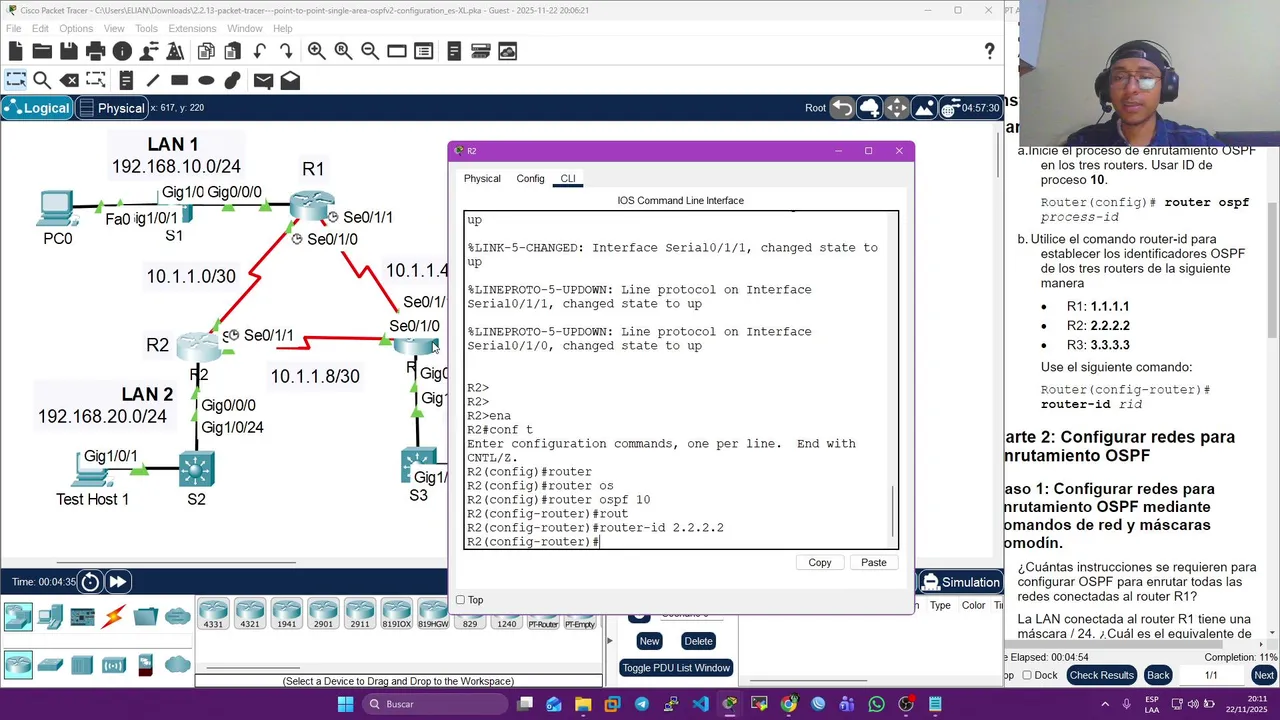Click the Open file folder icon
Viewport: 1280px width, 720px height.
[42, 51]
